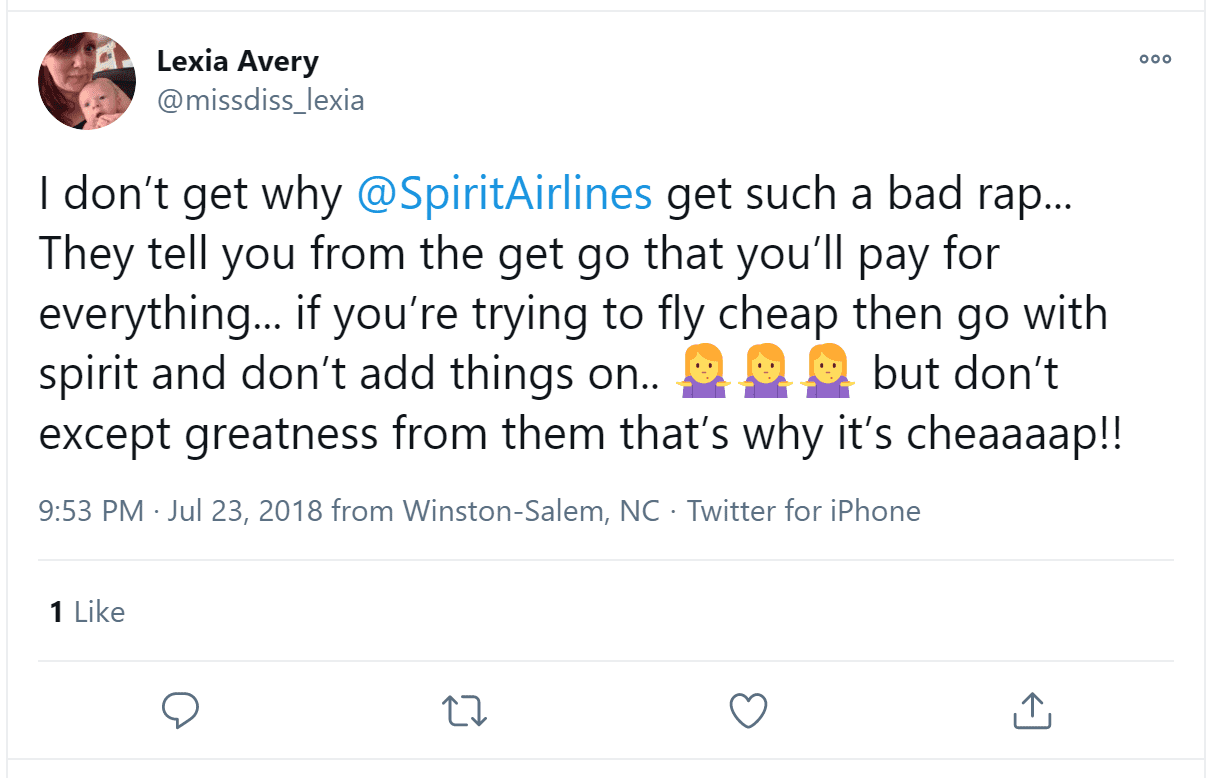Click the Lexia Avery display name
This screenshot has width=1220, height=778.
pyautogui.click(x=238, y=61)
